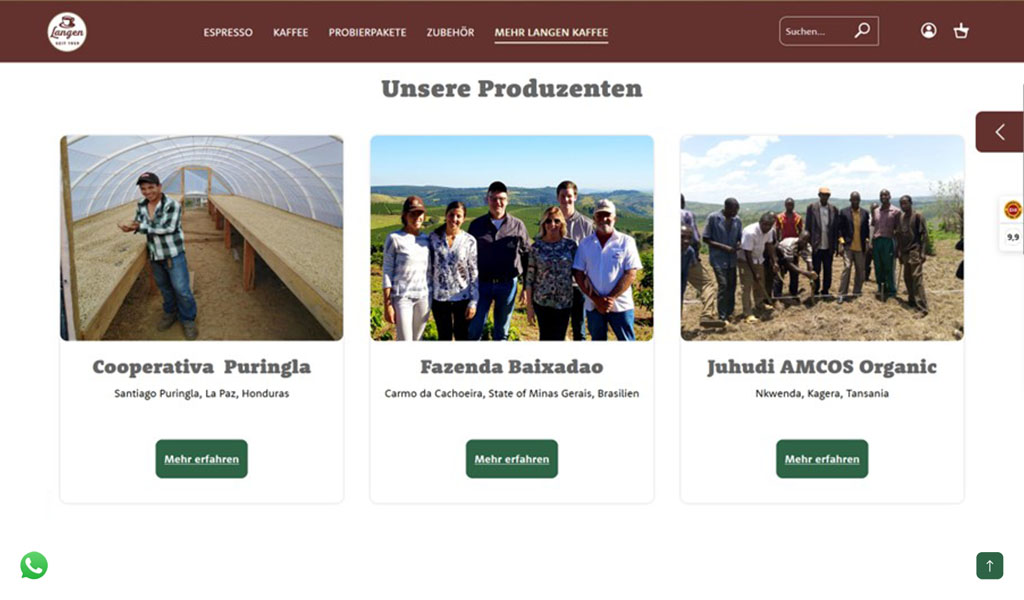Click Mehr erfahren for Juhudi AMCOS Organic
Image resolution: width=1024 pixels, height=600 pixels.
[822, 459]
